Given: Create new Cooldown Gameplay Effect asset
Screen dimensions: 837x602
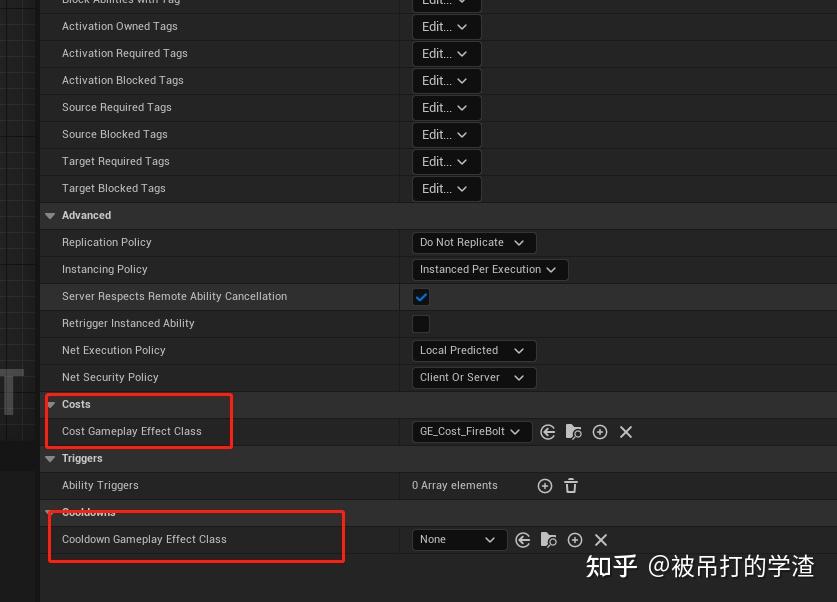Looking at the screenshot, I should [575, 539].
